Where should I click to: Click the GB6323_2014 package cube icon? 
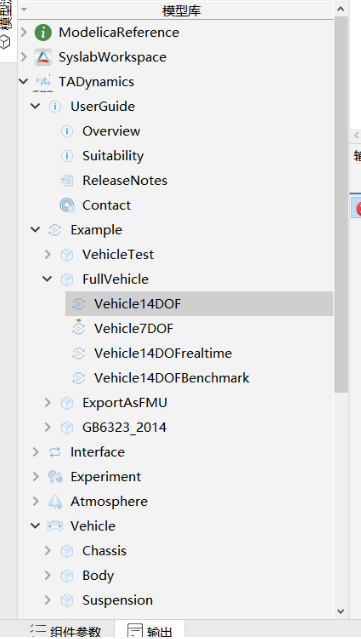(67, 427)
